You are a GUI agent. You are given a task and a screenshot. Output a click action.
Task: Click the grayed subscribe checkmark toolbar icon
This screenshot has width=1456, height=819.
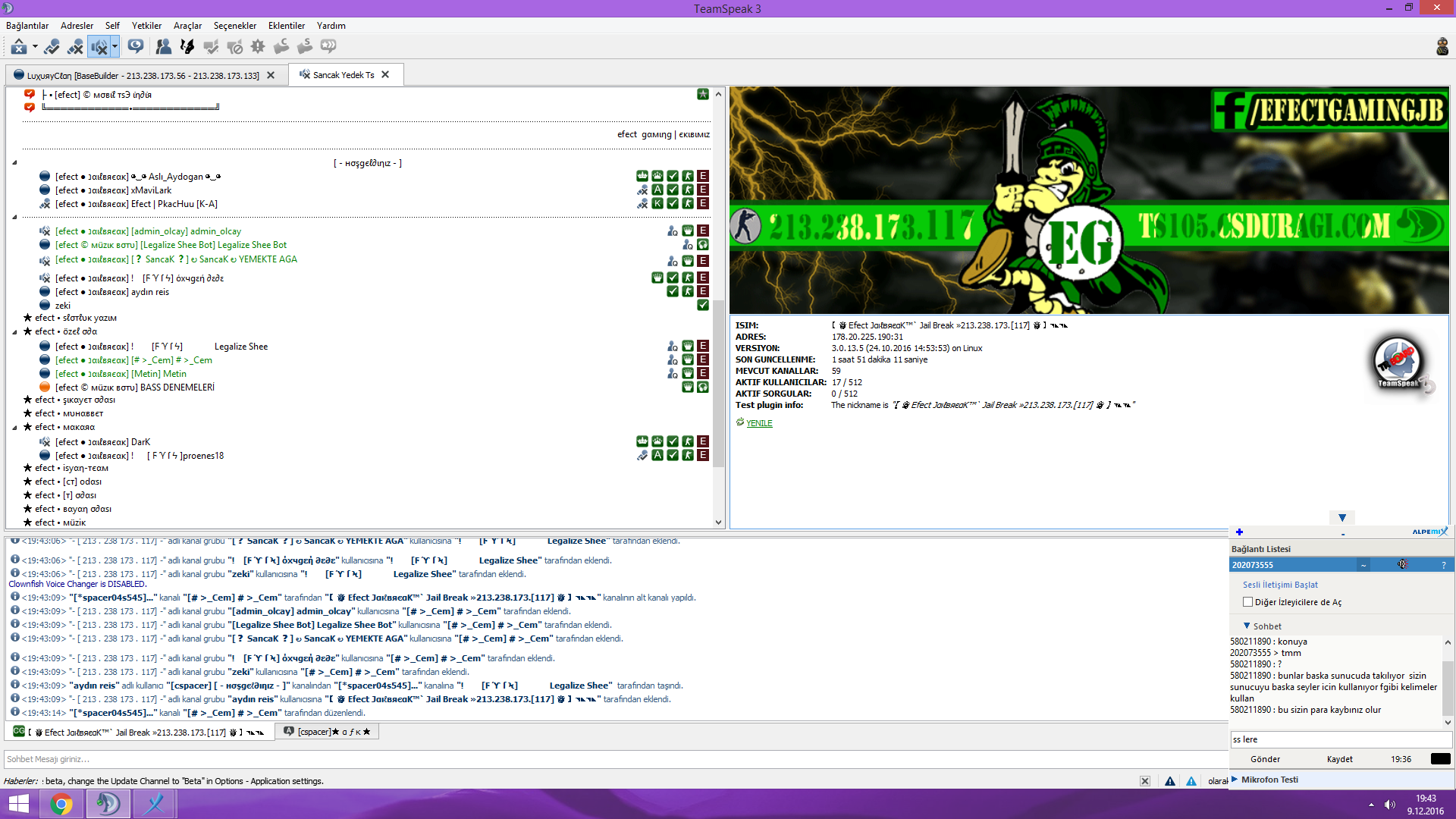[x=211, y=47]
